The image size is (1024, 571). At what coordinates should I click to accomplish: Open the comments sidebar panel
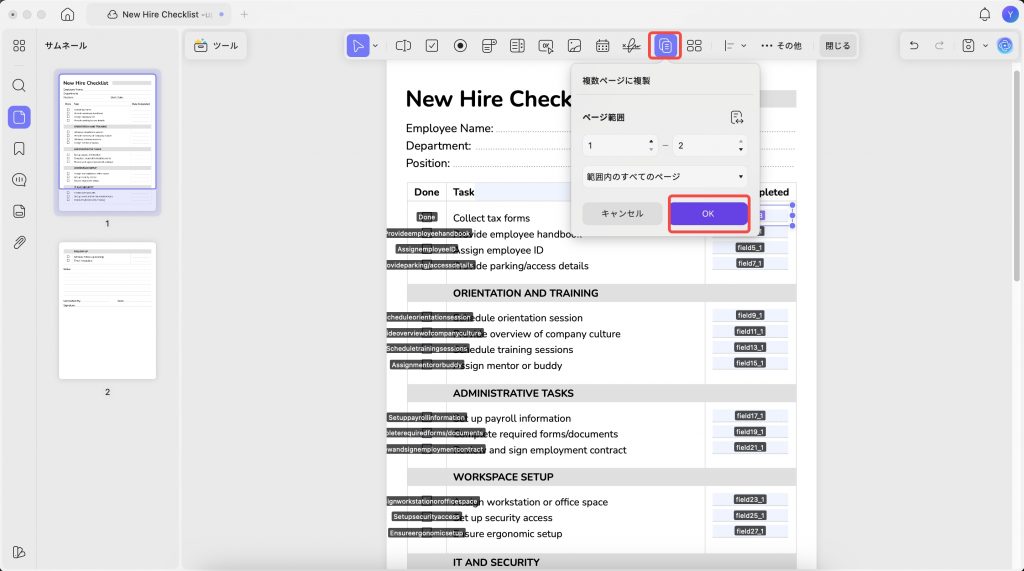19,180
